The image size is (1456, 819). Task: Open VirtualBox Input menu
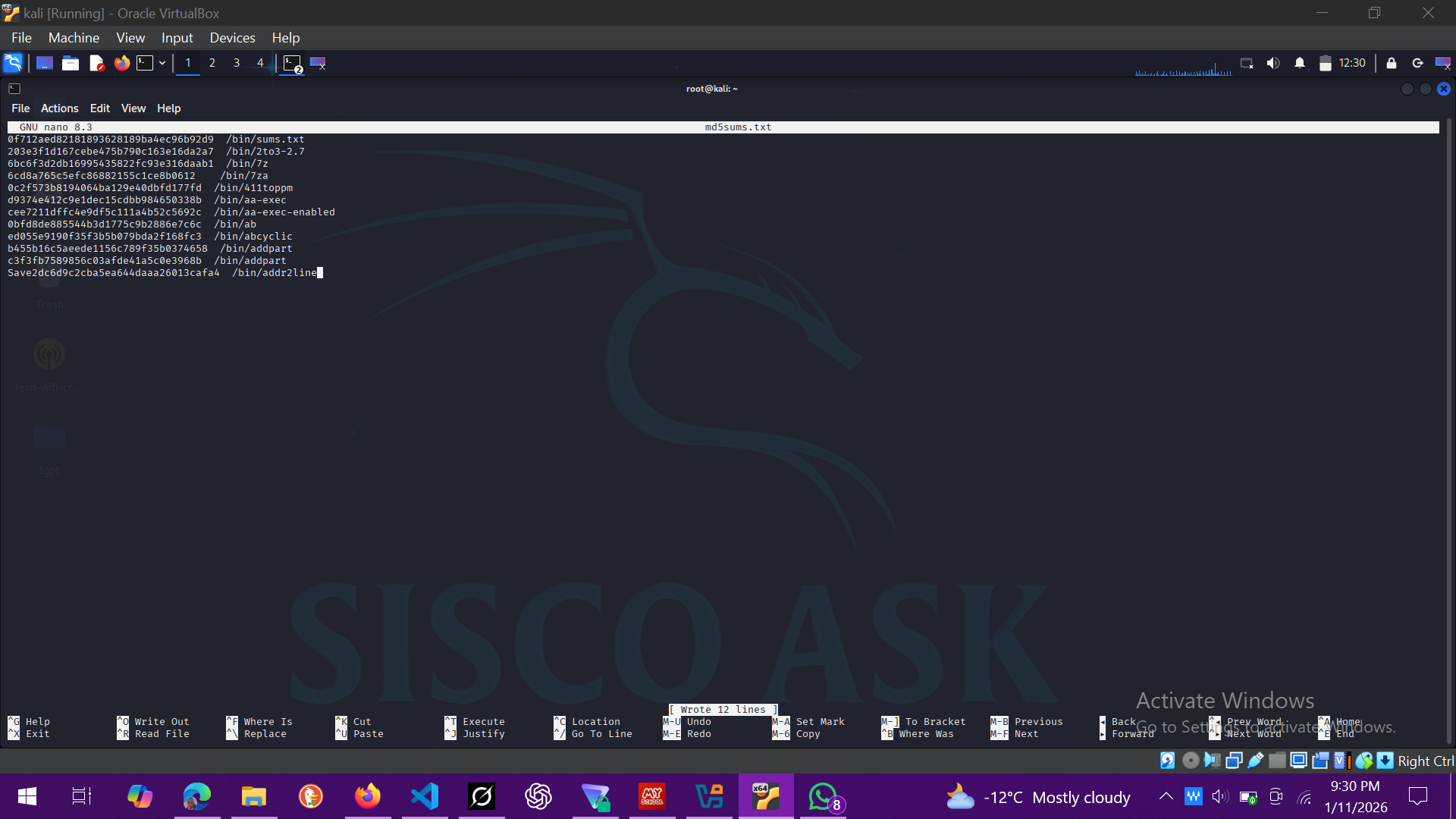[177, 38]
